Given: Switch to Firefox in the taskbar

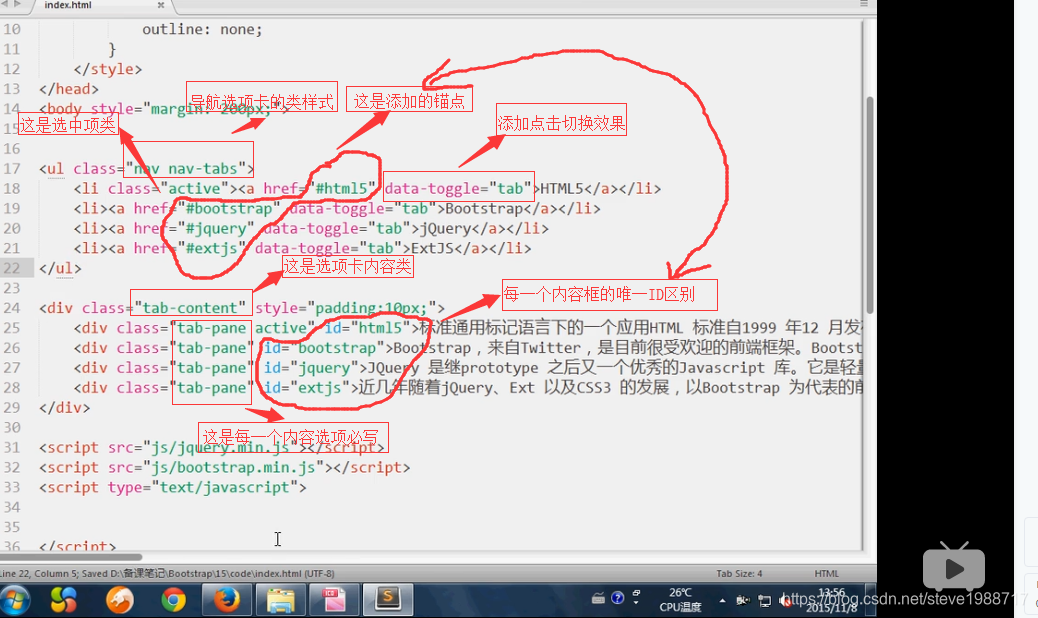Looking at the screenshot, I should coord(226,600).
